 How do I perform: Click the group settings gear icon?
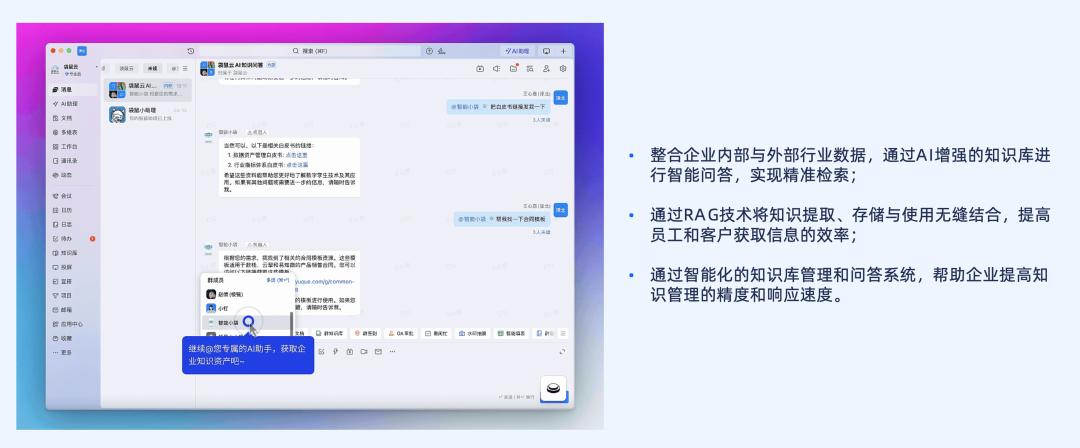tap(563, 69)
